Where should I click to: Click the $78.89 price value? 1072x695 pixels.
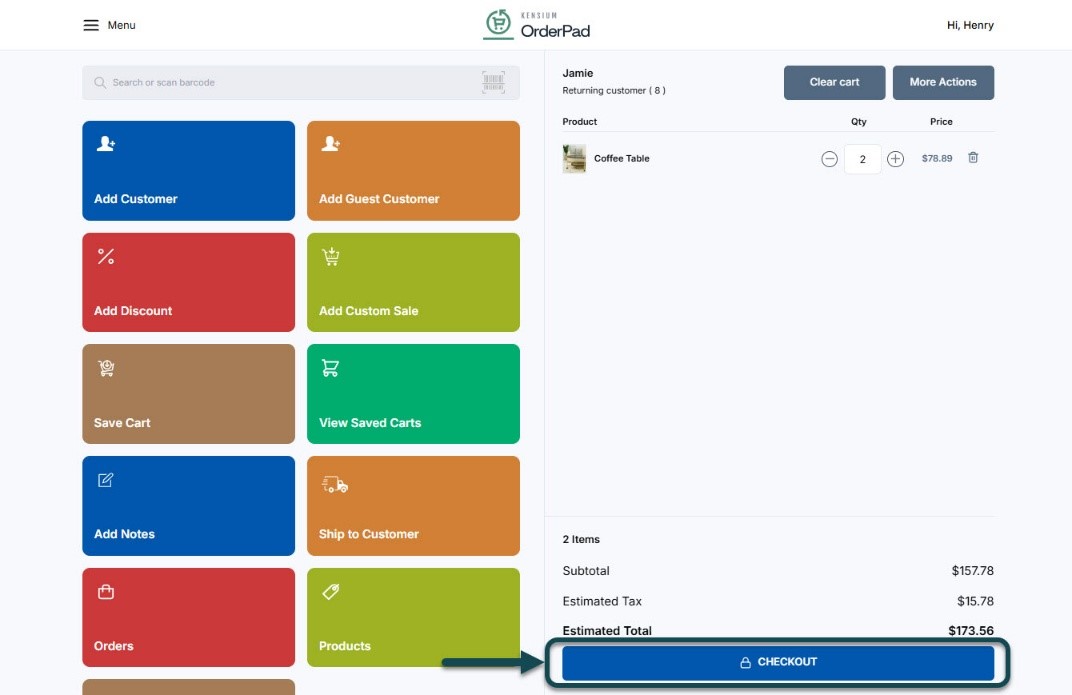[x=937, y=159]
